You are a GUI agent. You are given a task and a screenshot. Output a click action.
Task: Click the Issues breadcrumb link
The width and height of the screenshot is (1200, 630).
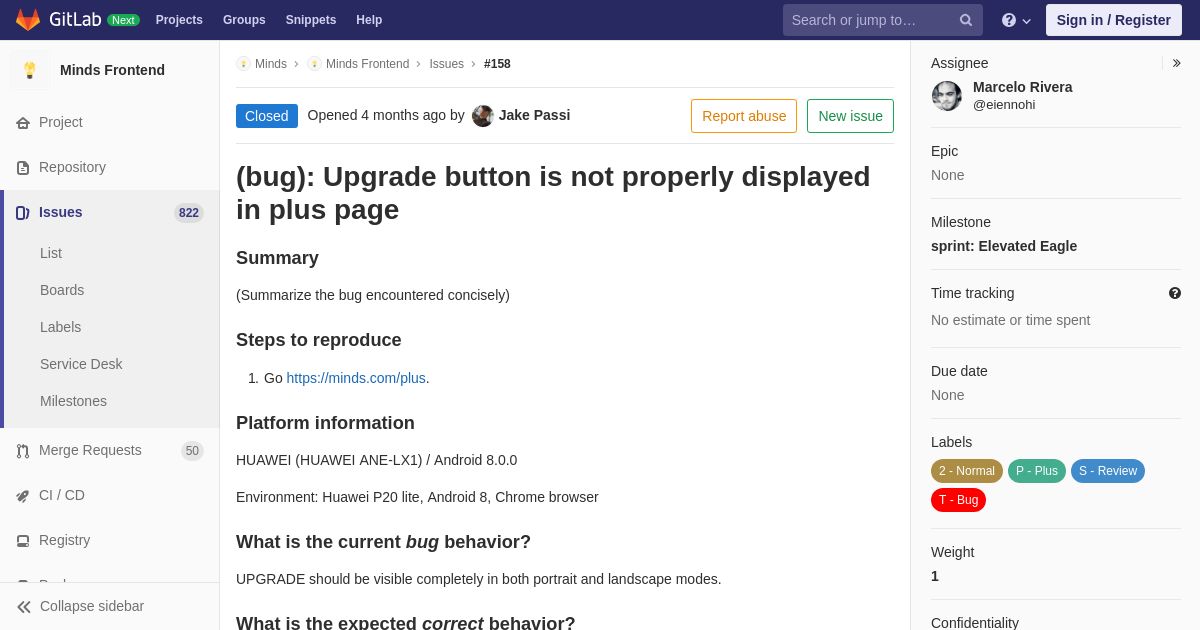click(x=446, y=64)
